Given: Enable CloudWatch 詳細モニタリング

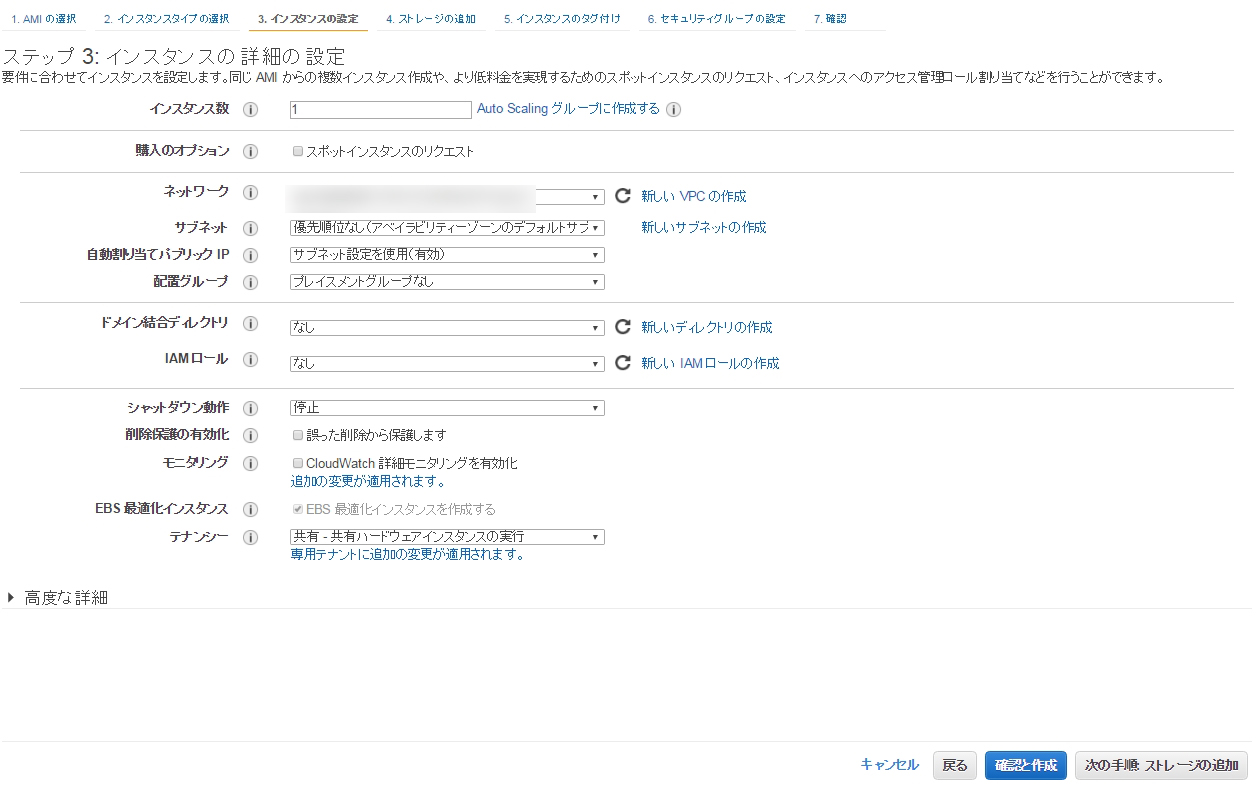Looking at the screenshot, I should (296, 462).
